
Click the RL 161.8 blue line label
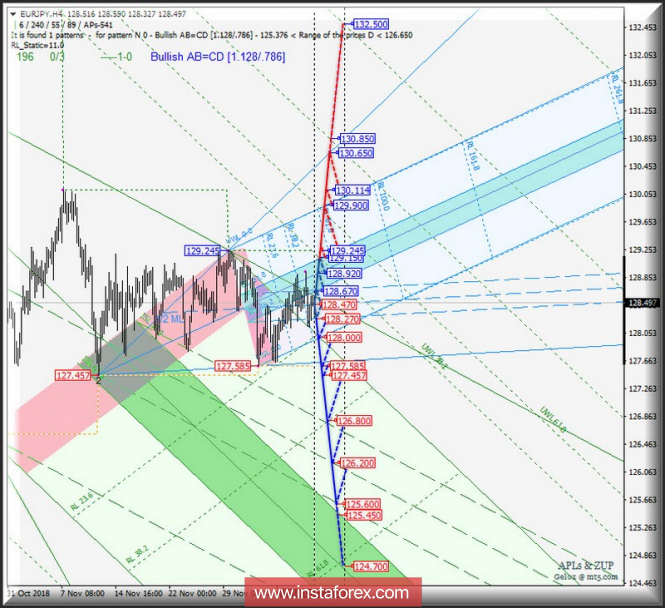tap(472, 156)
